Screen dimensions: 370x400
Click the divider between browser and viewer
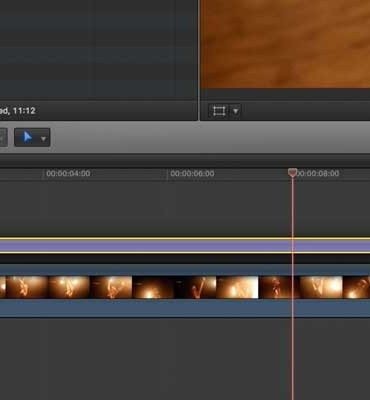(x=199, y=60)
